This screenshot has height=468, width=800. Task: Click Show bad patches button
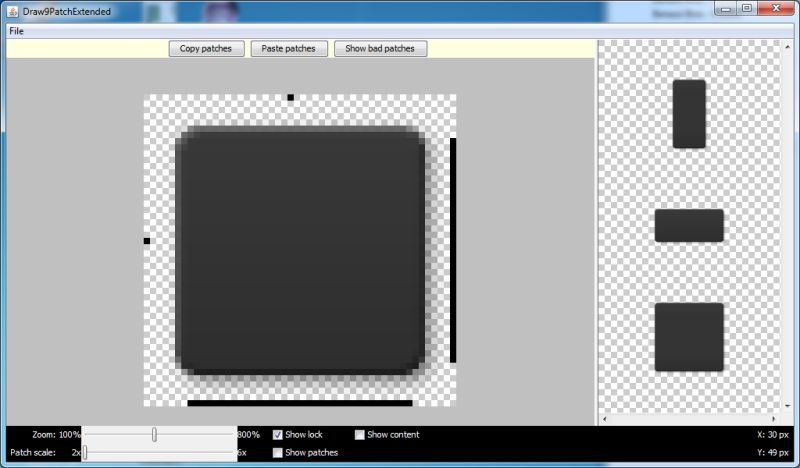380,48
